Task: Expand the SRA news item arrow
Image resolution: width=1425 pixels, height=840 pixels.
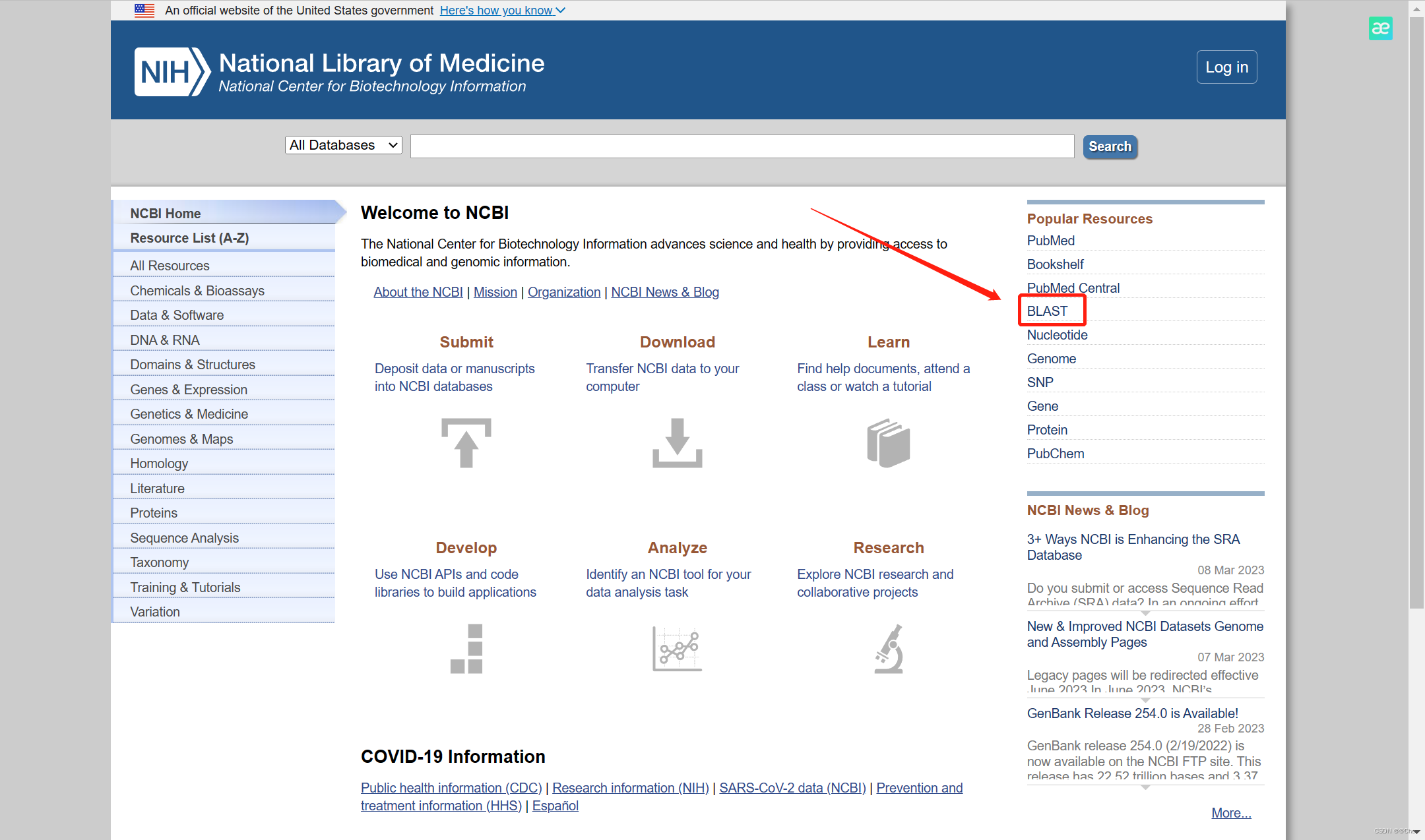Action: click(1145, 613)
